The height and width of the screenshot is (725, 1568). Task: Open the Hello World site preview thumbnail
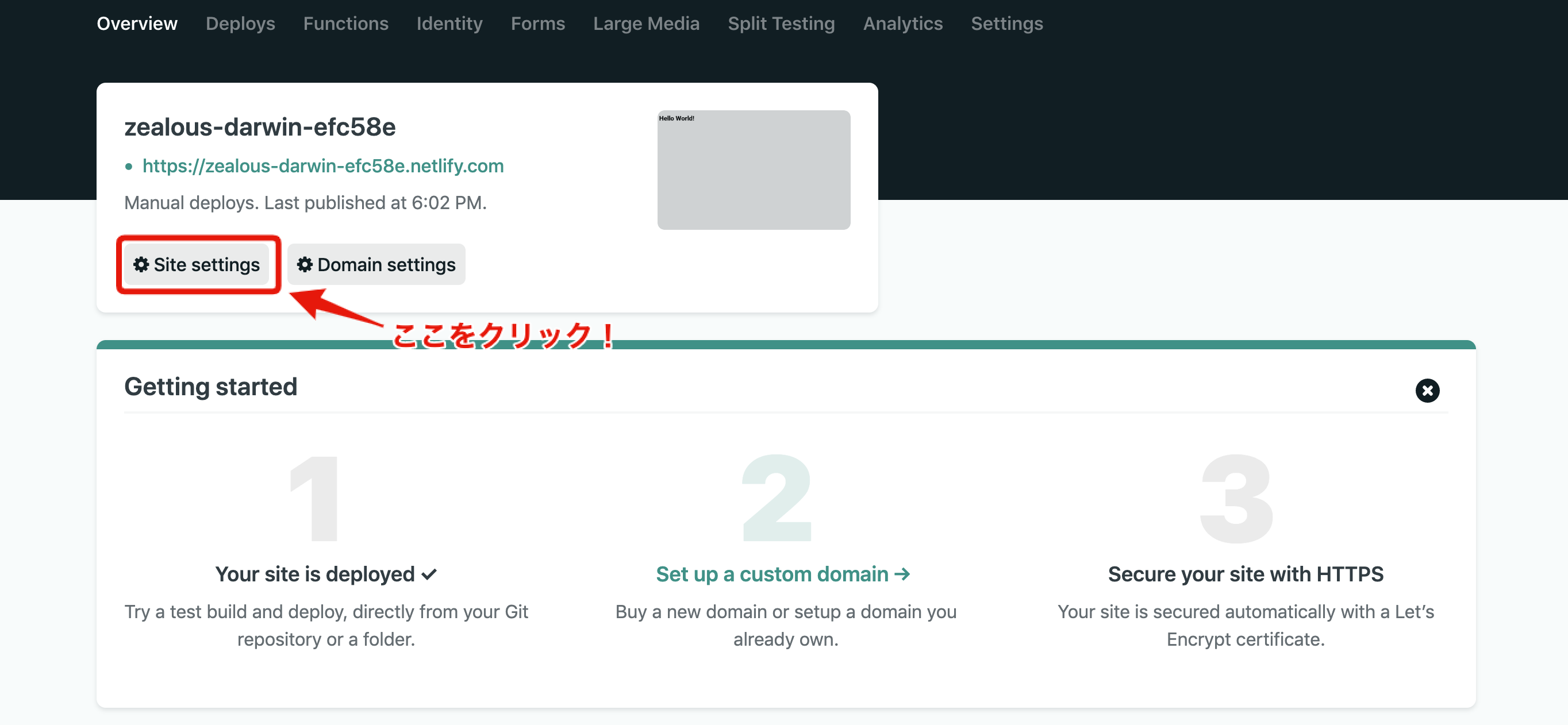(753, 169)
